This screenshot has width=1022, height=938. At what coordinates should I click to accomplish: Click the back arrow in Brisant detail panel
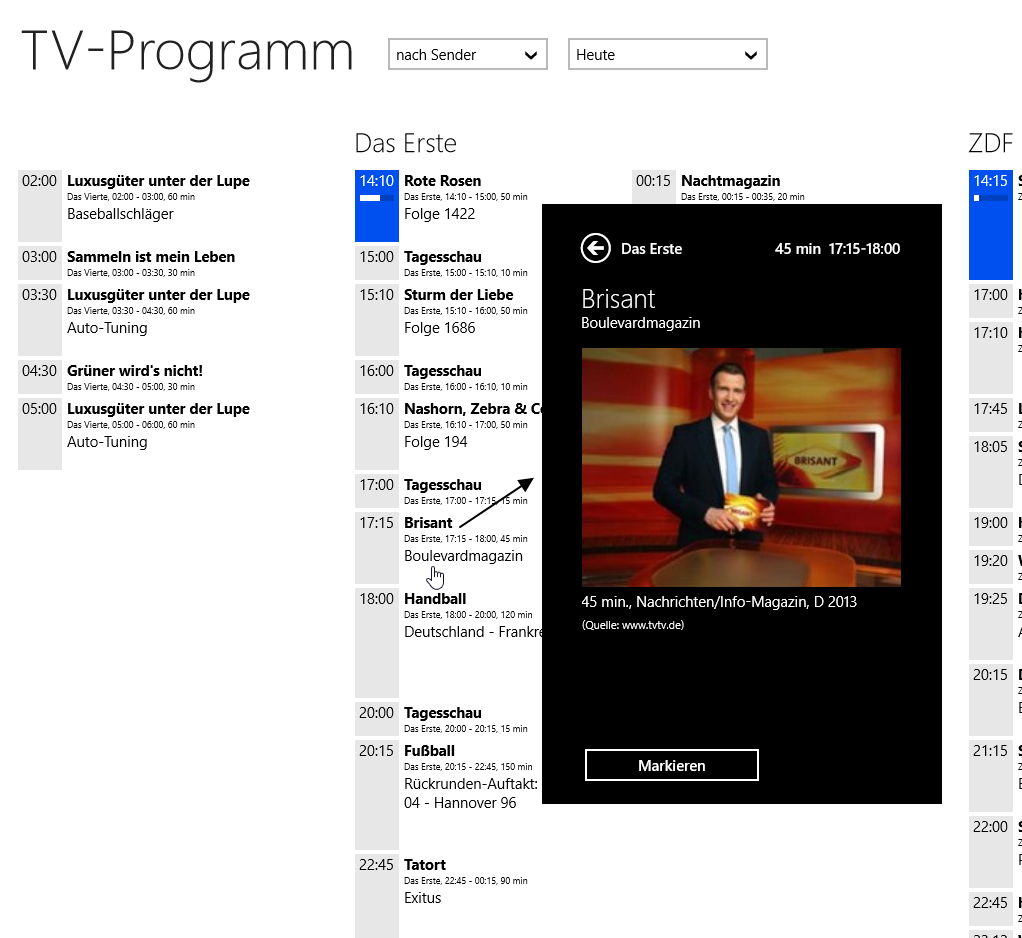pyautogui.click(x=595, y=248)
